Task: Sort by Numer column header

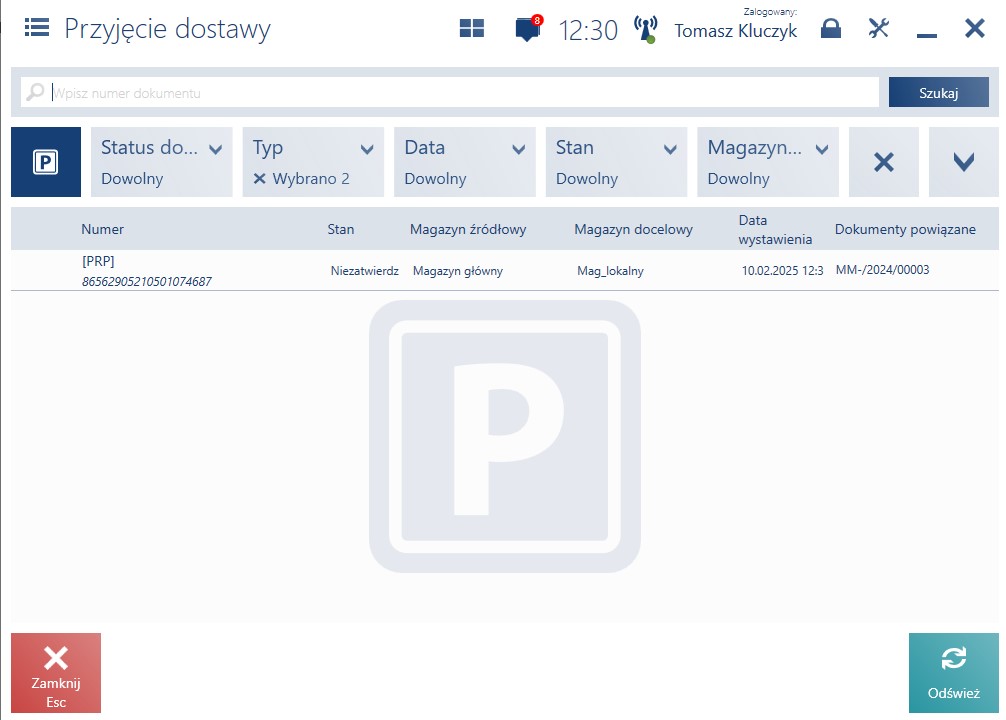Action: [103, 229]
